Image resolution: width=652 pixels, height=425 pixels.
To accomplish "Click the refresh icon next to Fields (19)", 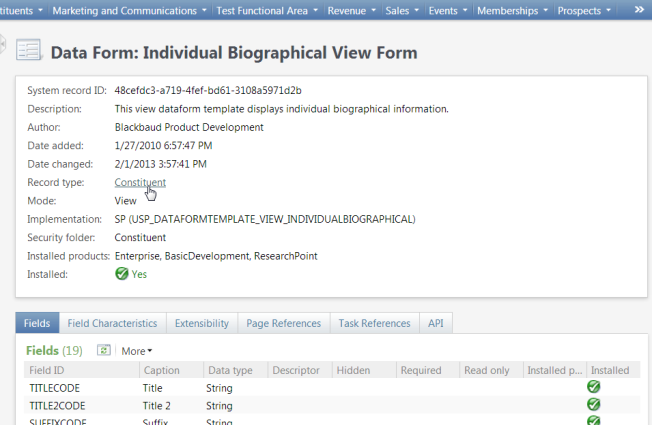I will pos(103,351).
